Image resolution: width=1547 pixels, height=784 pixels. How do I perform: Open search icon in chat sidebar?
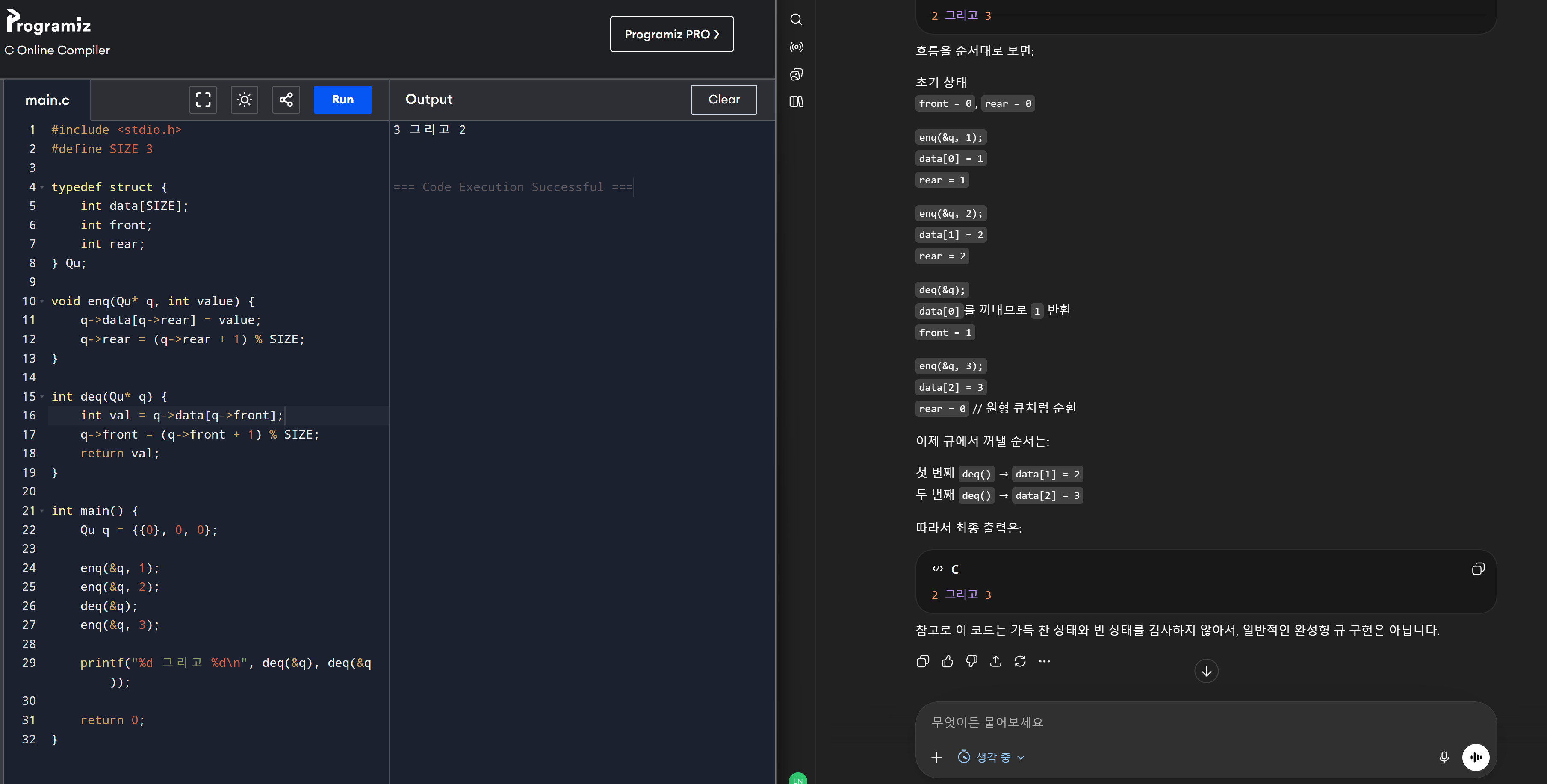(796, 19)
